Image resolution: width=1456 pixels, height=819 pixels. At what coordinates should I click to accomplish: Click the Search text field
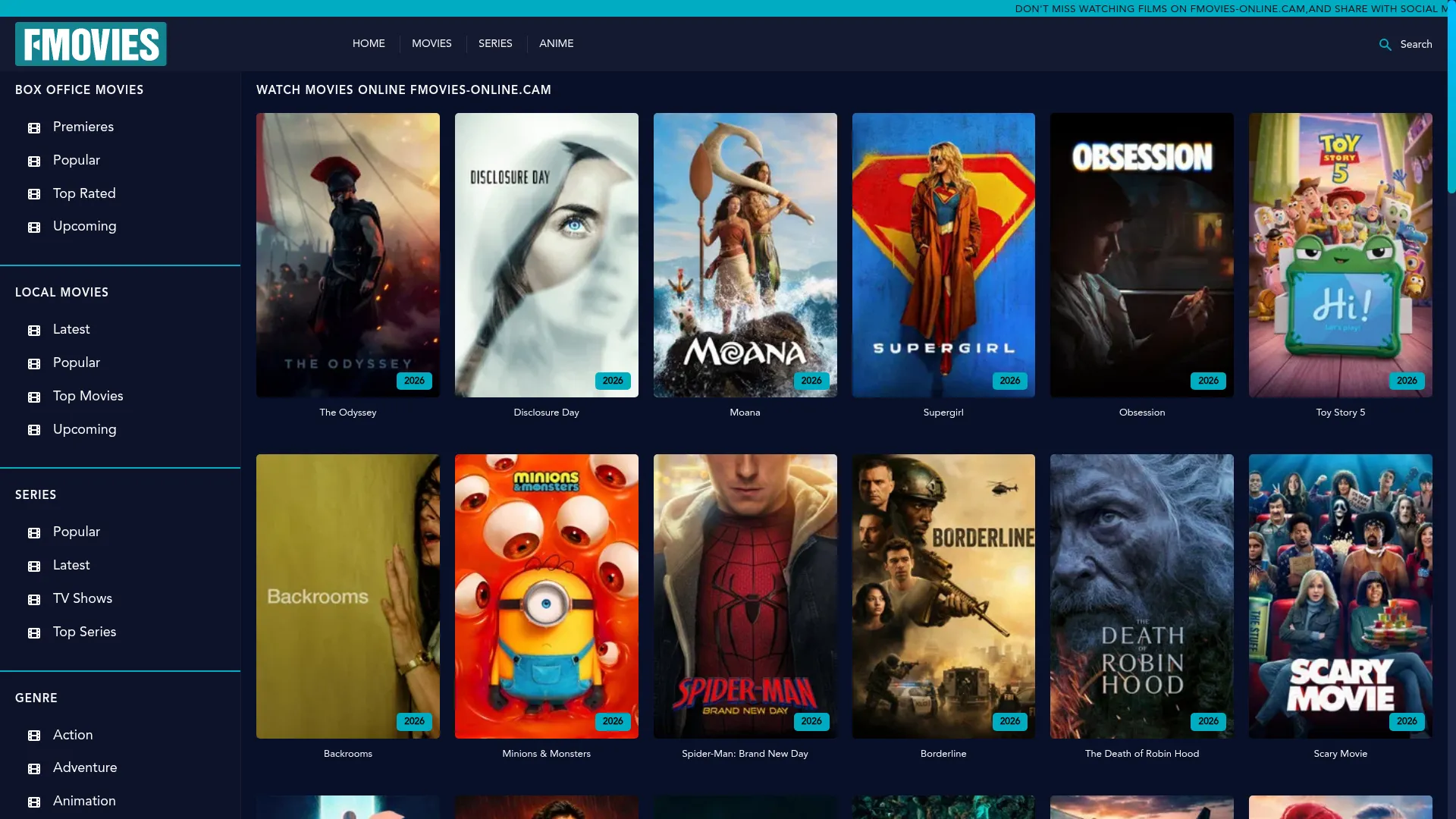point(1416,44)
